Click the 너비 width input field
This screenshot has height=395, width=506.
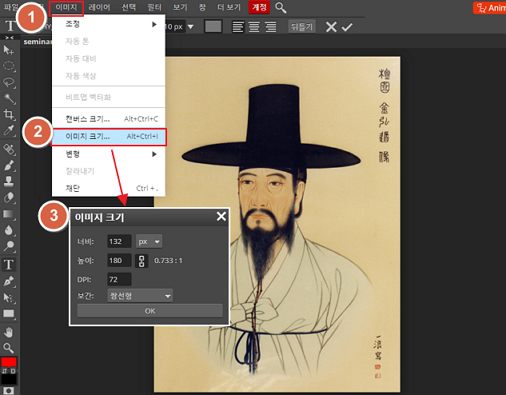pos(119,241)
